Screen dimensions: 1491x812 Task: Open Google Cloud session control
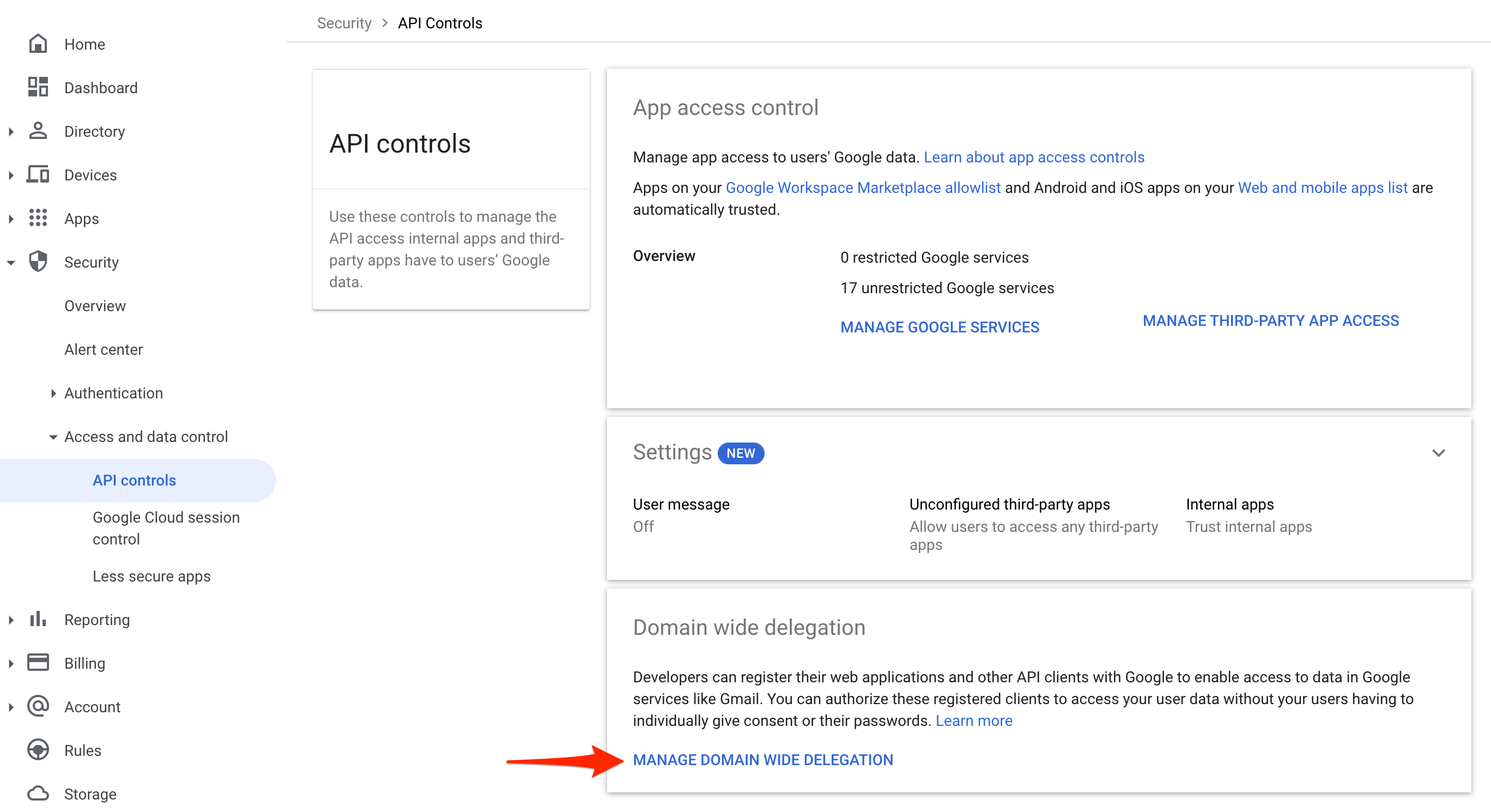[166, 528]
